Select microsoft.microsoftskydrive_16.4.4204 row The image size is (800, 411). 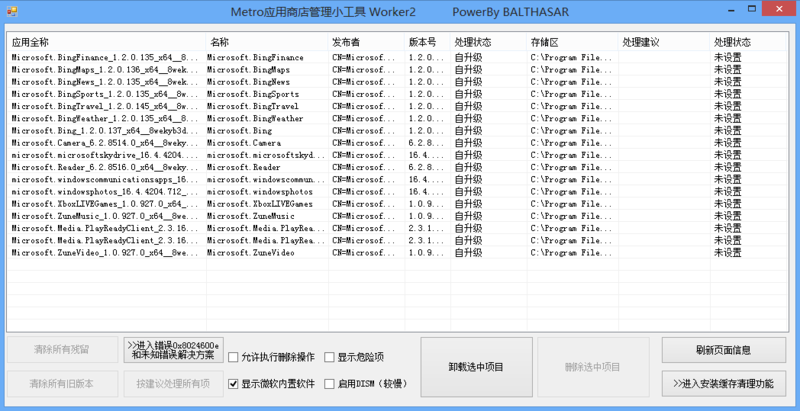tap(397, 155)
